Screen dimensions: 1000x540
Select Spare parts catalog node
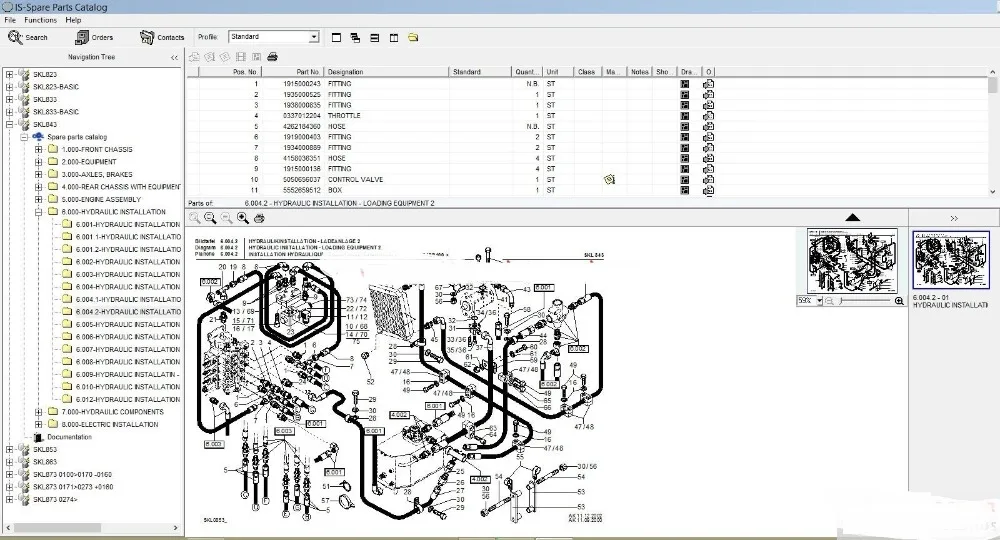pyautogui.click(x=77, y=137)
